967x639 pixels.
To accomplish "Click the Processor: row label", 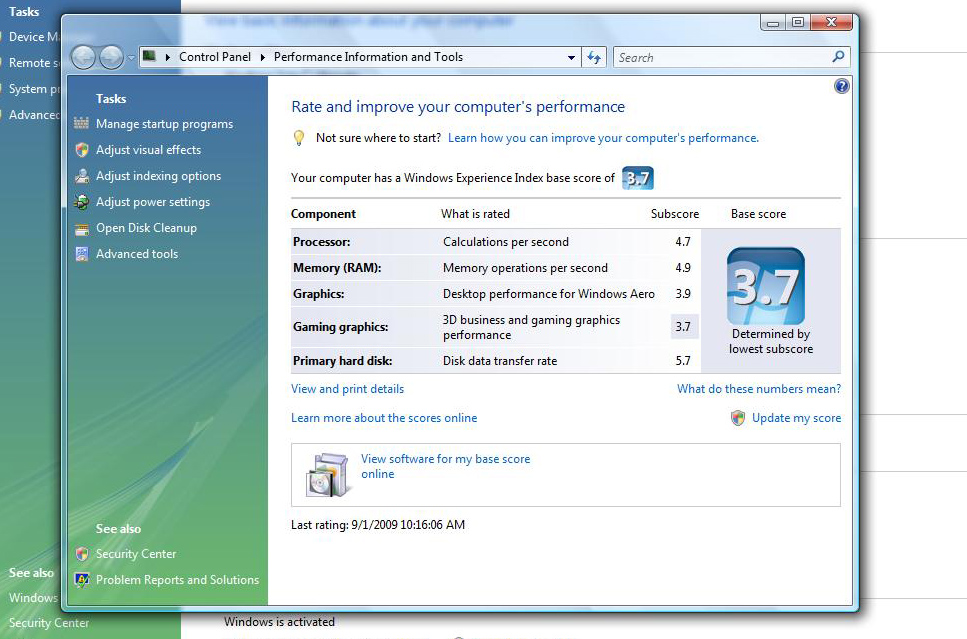I will click(x=321, y=242).
